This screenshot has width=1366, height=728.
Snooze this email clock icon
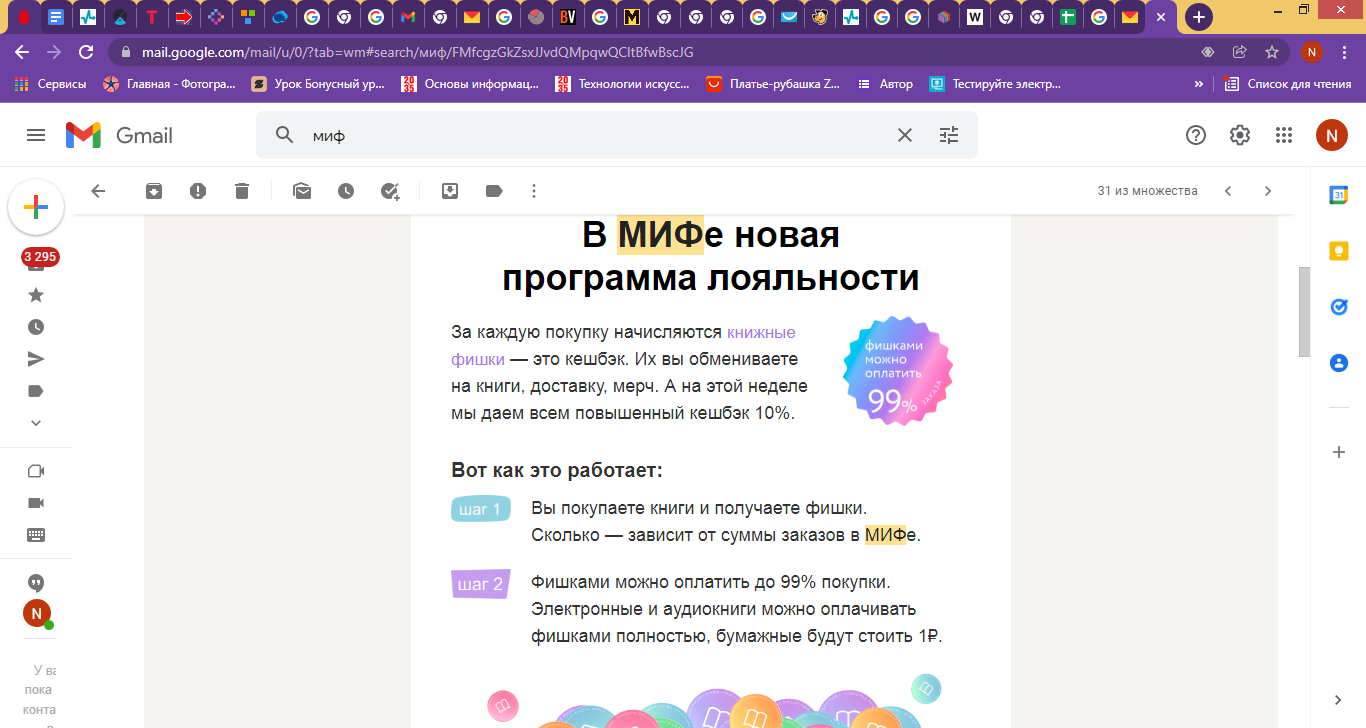point(346,191)
